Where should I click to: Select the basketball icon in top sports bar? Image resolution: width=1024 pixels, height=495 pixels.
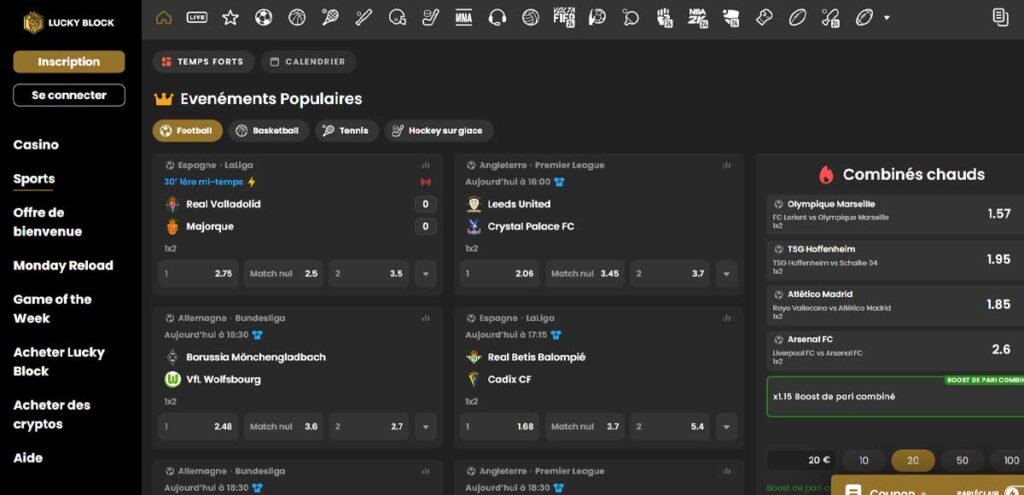[x=296, y=18]
